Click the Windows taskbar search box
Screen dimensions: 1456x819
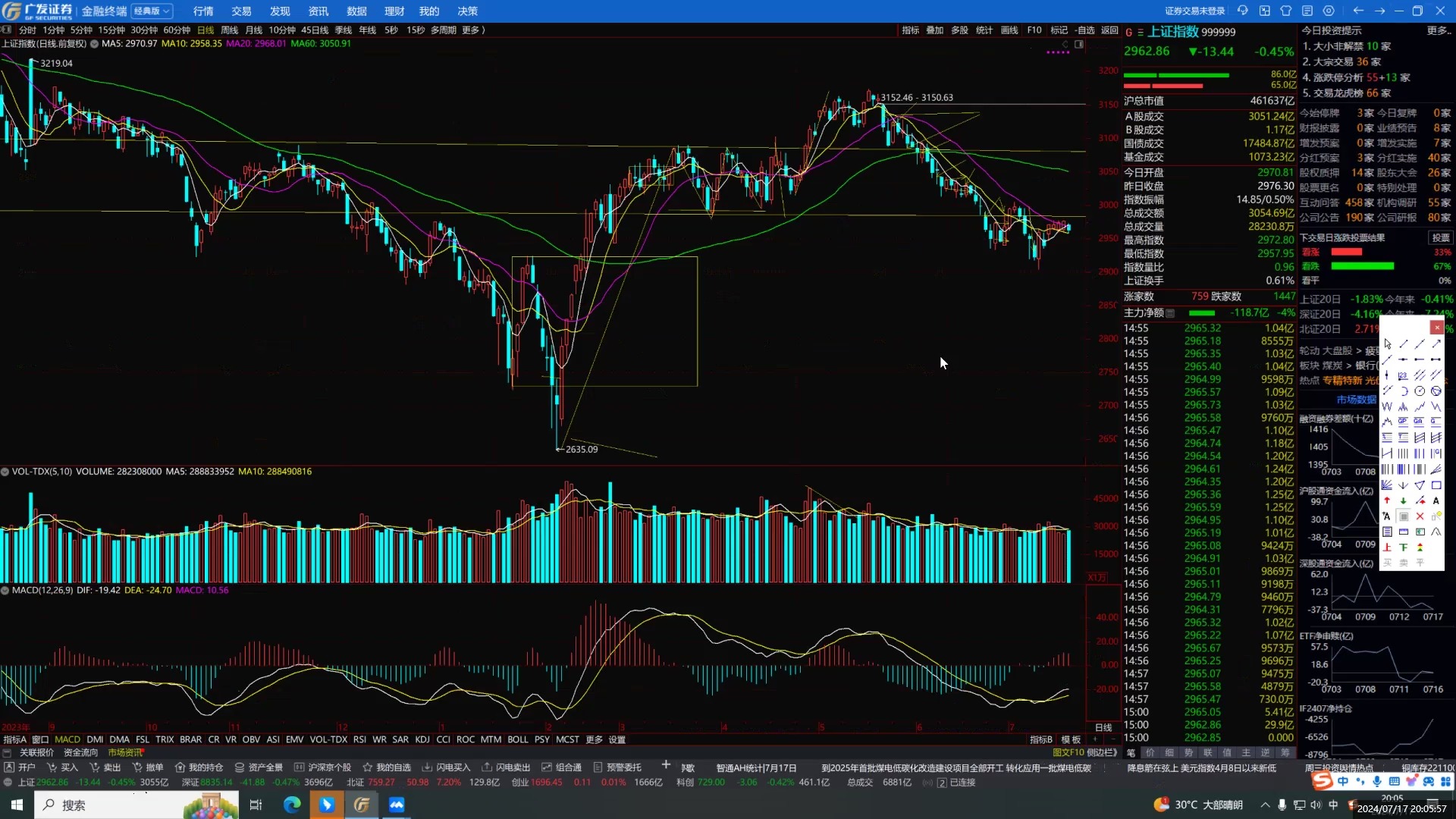pos(136,805)
